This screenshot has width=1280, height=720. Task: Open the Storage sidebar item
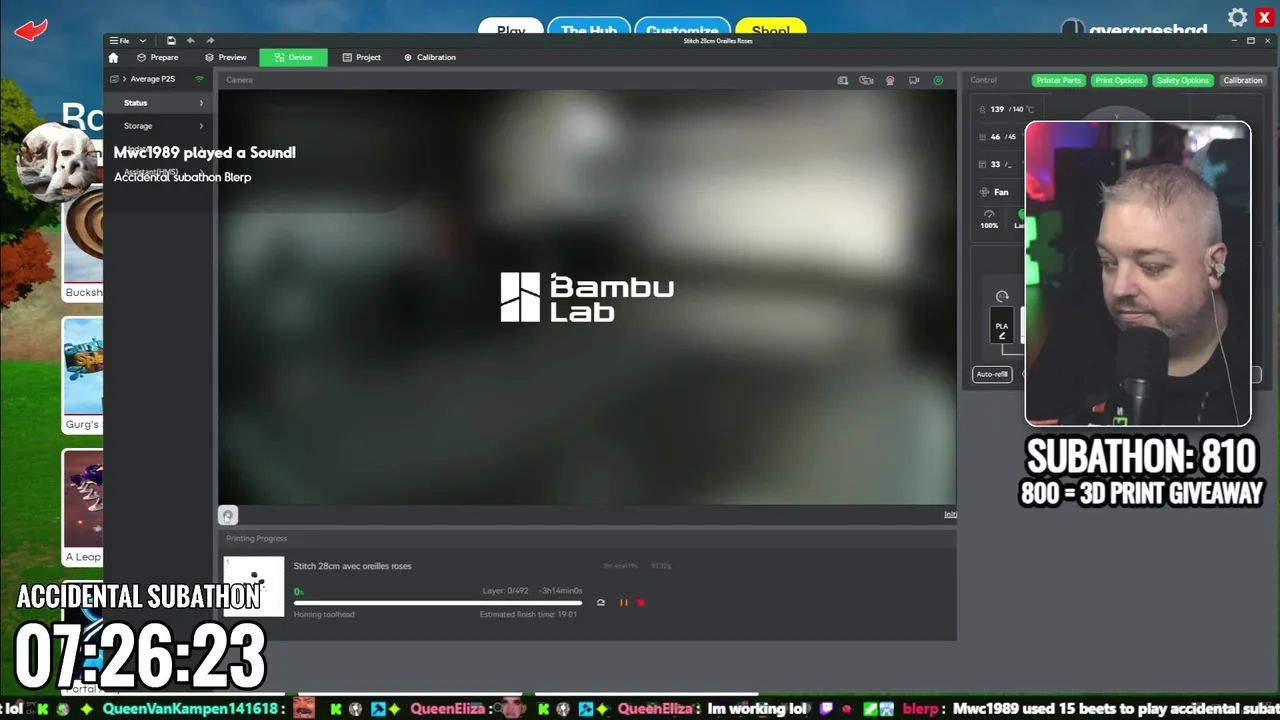click(x=160, y=126)
